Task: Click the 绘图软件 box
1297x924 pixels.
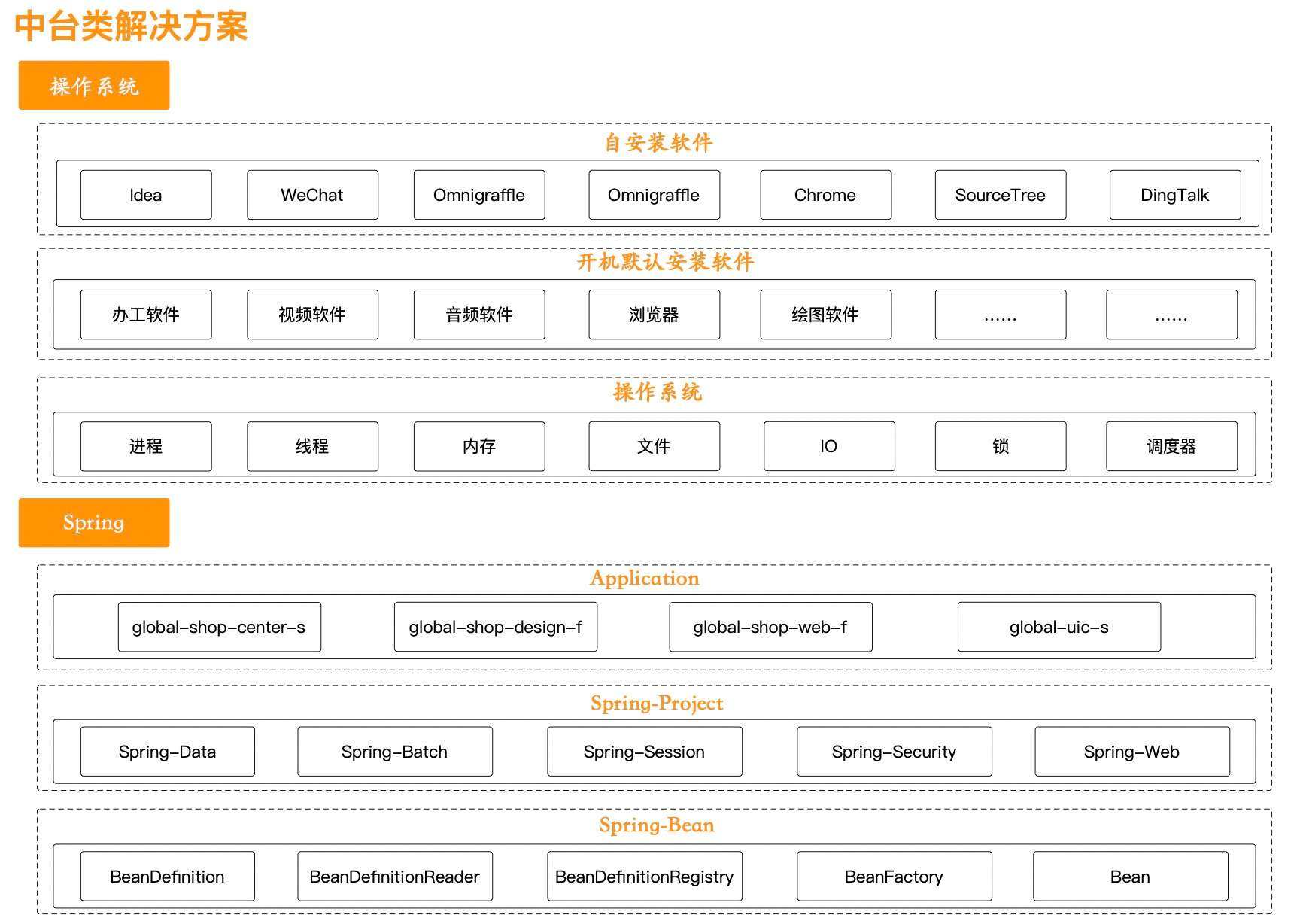Action: [825, 315]
